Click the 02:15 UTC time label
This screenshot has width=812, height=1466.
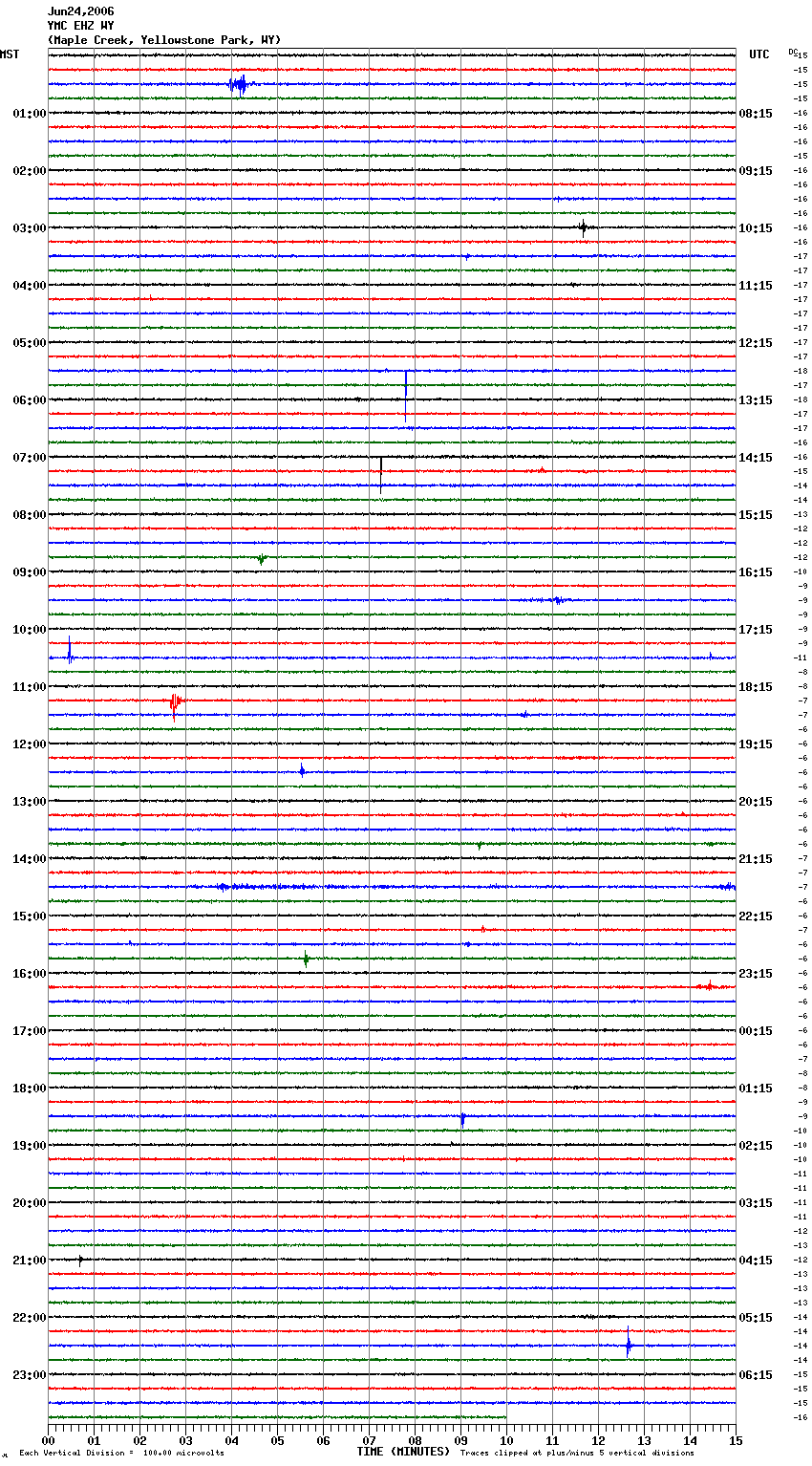click(x=756, y=1146)
